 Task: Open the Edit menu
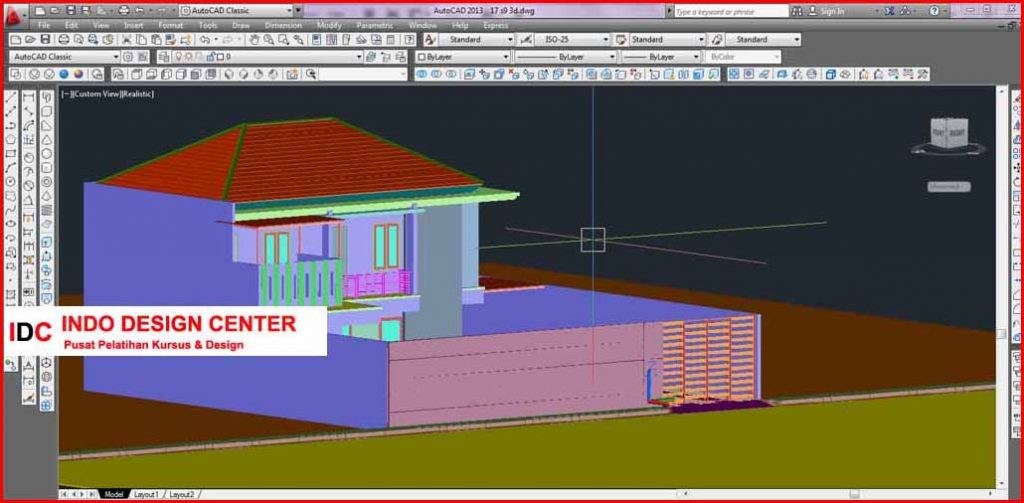71,25
